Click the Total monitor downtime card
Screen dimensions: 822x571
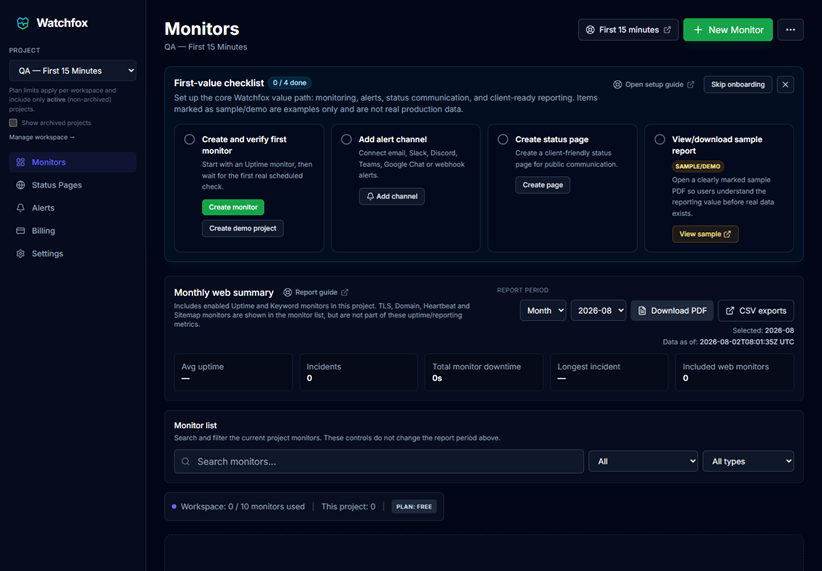pyautogui.click(x=484, y=372)
